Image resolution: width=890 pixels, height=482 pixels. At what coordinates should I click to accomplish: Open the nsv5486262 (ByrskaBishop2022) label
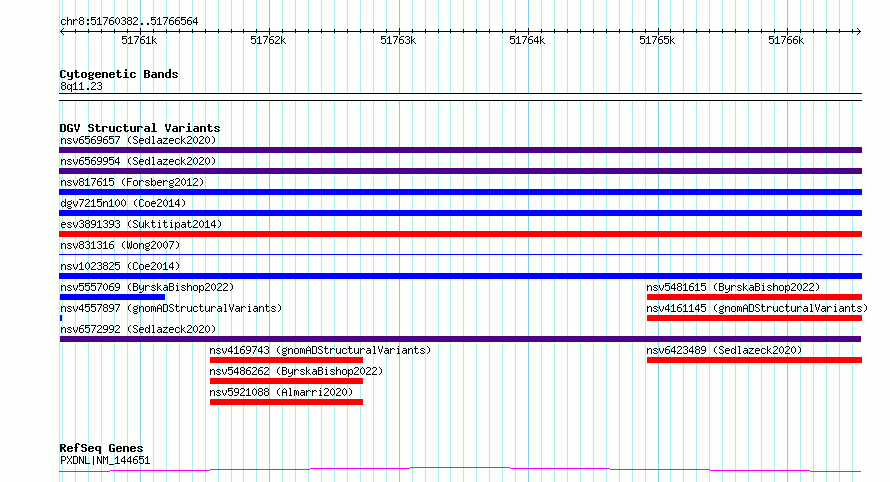(296, 371)
